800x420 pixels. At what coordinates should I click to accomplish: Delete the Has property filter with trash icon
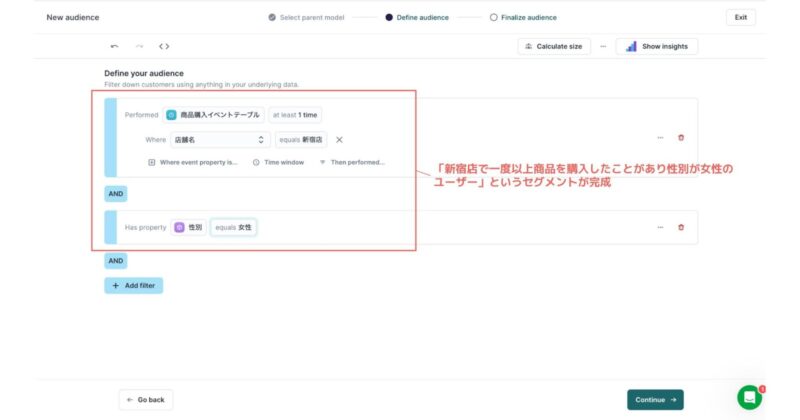681,227
